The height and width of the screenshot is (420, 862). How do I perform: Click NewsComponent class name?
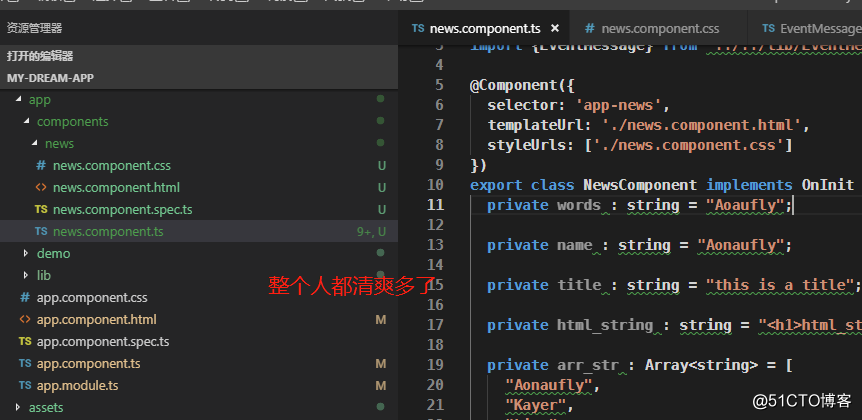coord(640,185)
